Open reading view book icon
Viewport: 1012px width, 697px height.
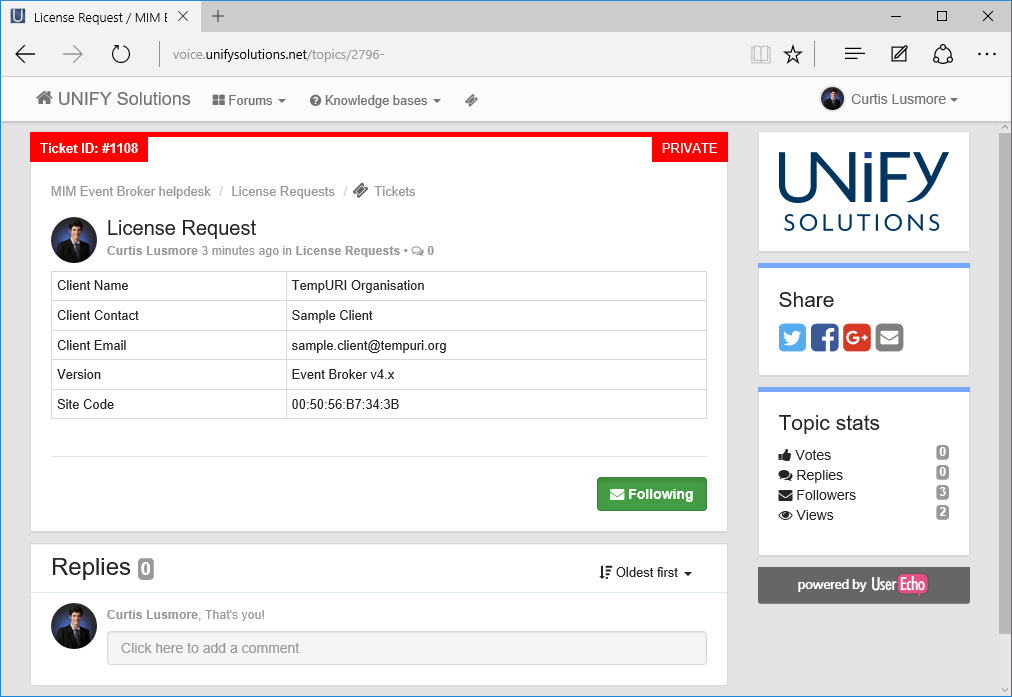[761, 54]
